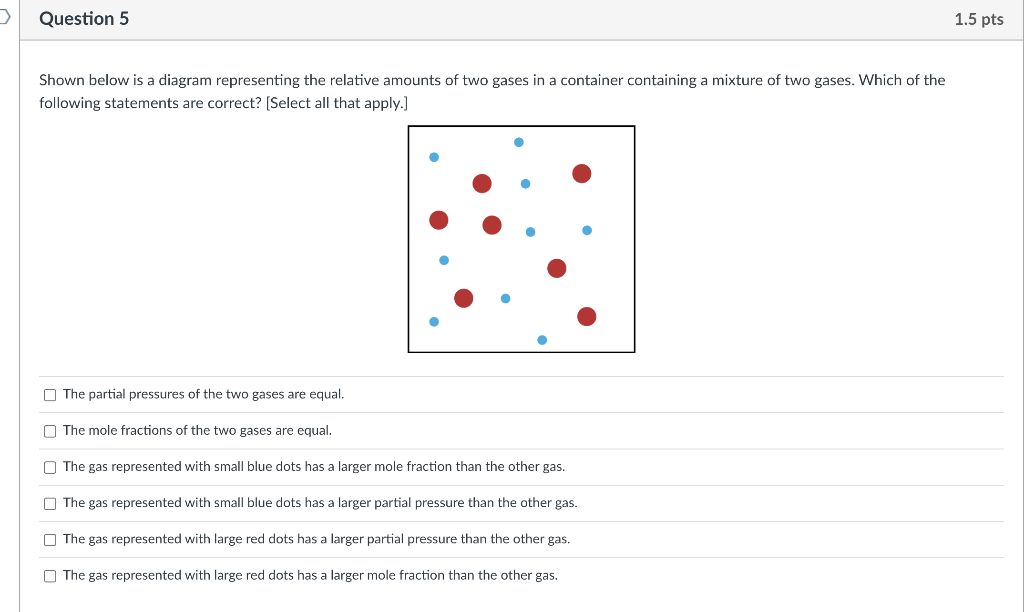Click the topmost red dot in the box
Image resolution: width=1024 pixels, height=612 pixels.
581,173
